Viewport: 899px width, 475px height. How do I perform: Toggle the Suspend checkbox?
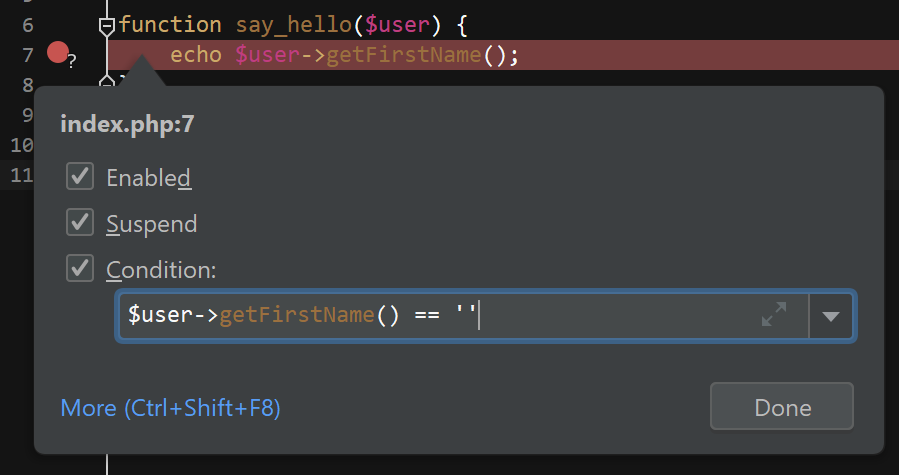(80, 223)
